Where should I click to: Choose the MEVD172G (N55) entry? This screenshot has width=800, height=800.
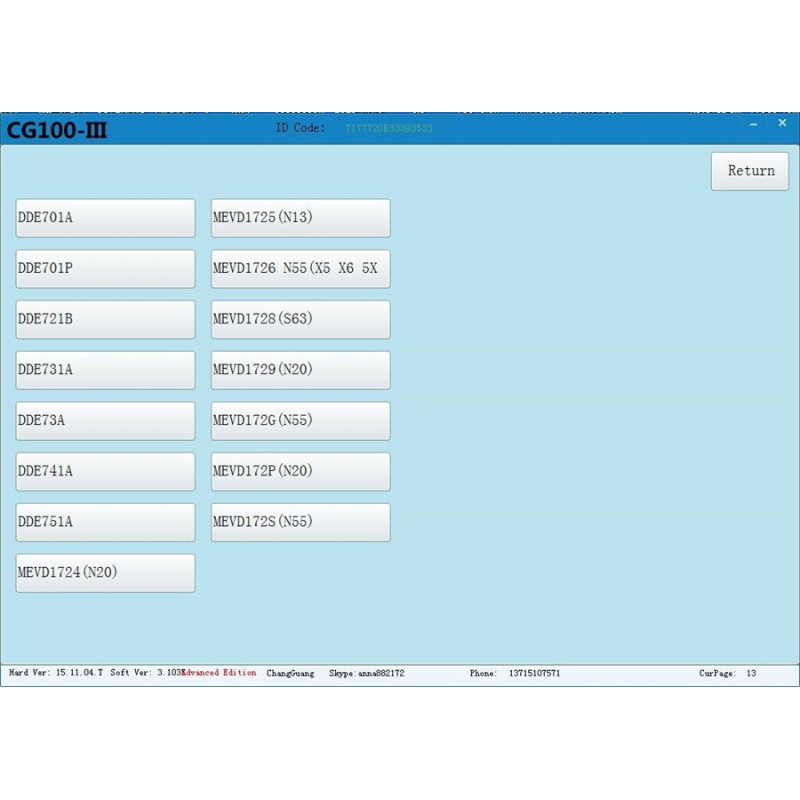pyautogui.click(x=300, y=421)
